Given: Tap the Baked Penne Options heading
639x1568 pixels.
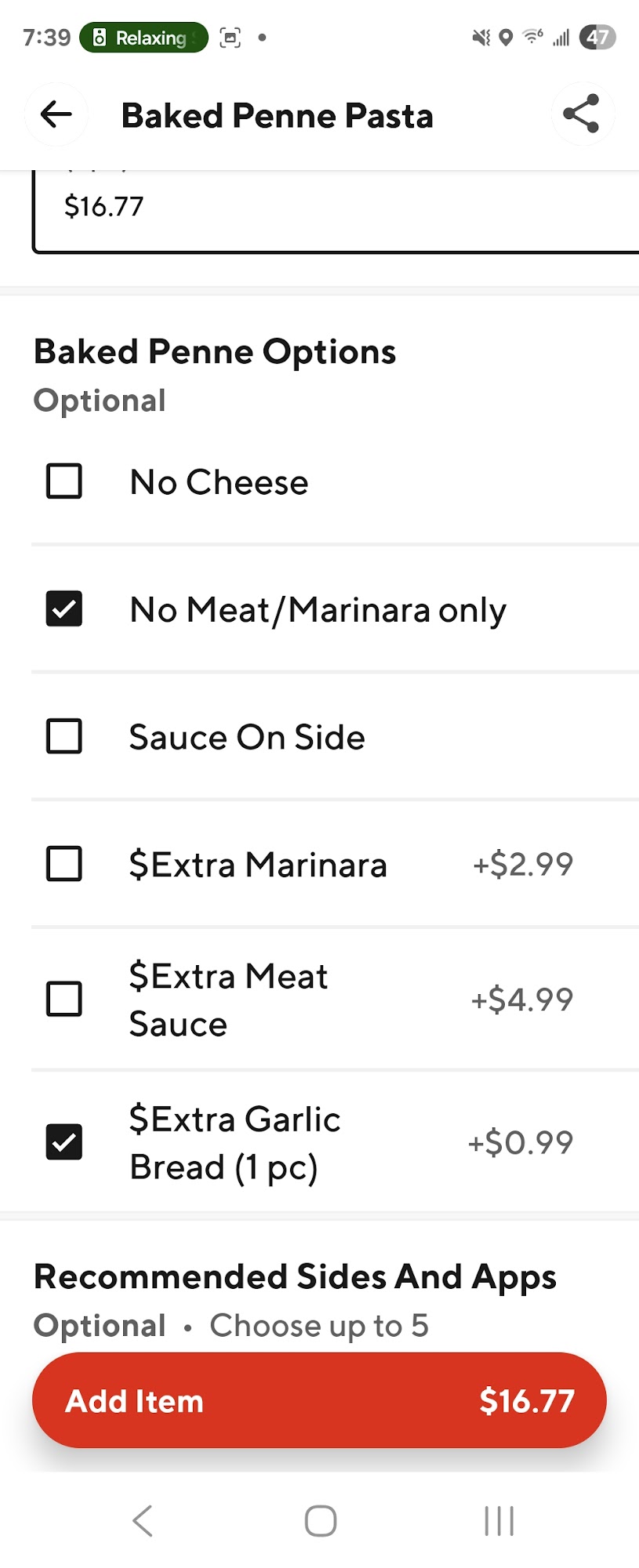Looking at the screenshot, I should [x=215, y=352].
